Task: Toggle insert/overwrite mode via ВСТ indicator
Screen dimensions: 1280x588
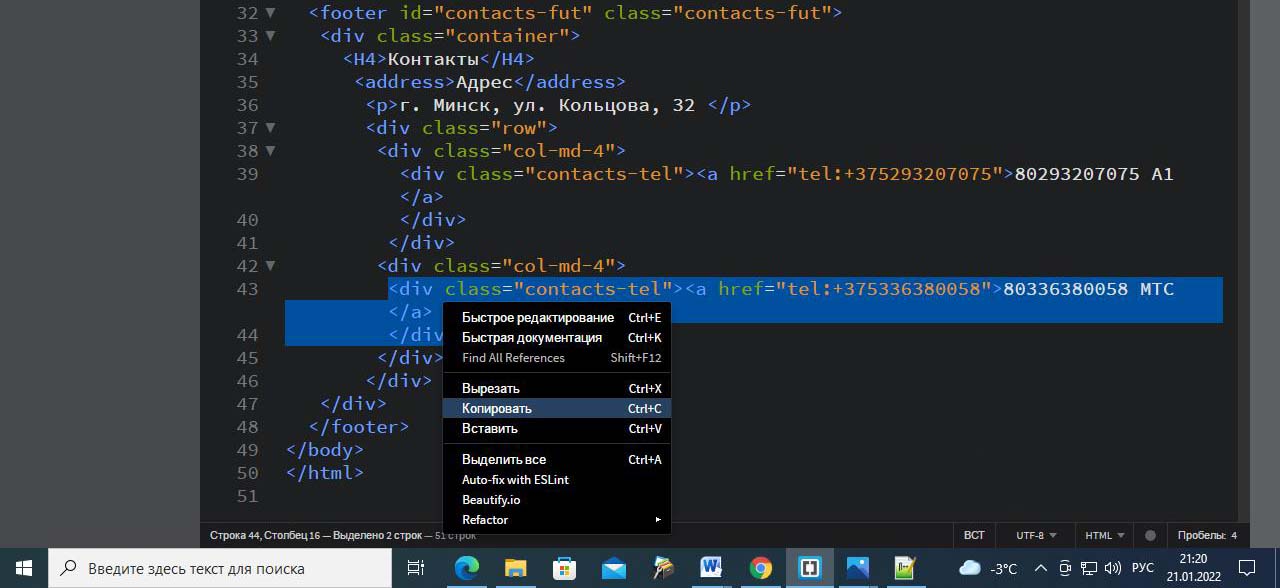Action: 974,536
